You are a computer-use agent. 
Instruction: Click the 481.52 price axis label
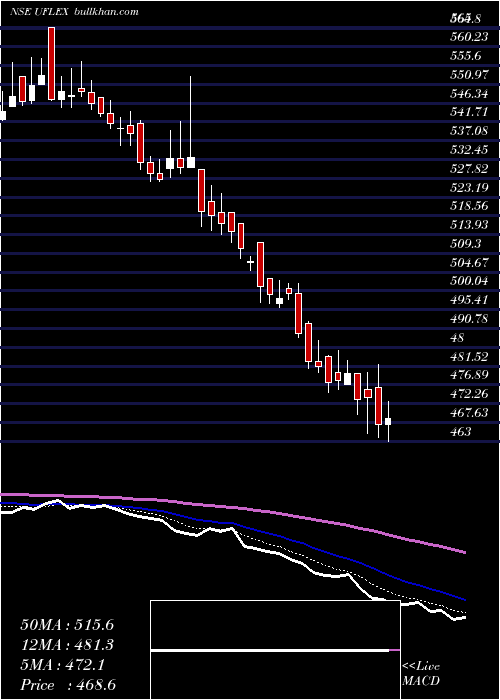[468, 357]
